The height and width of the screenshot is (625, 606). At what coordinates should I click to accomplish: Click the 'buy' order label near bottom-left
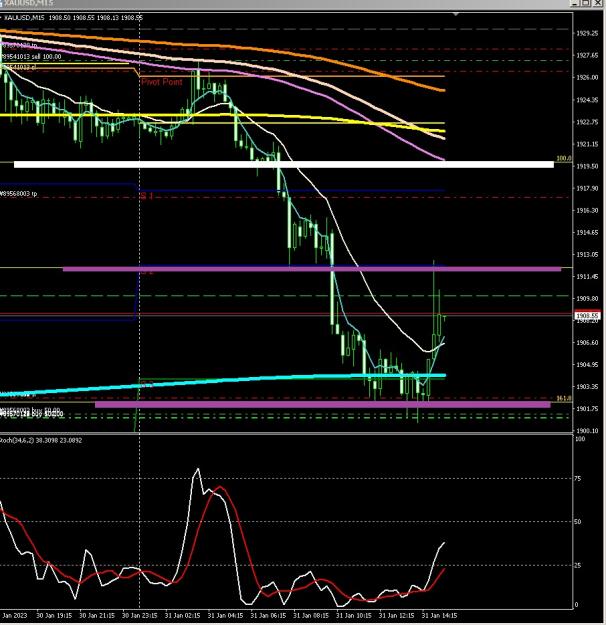32,413
